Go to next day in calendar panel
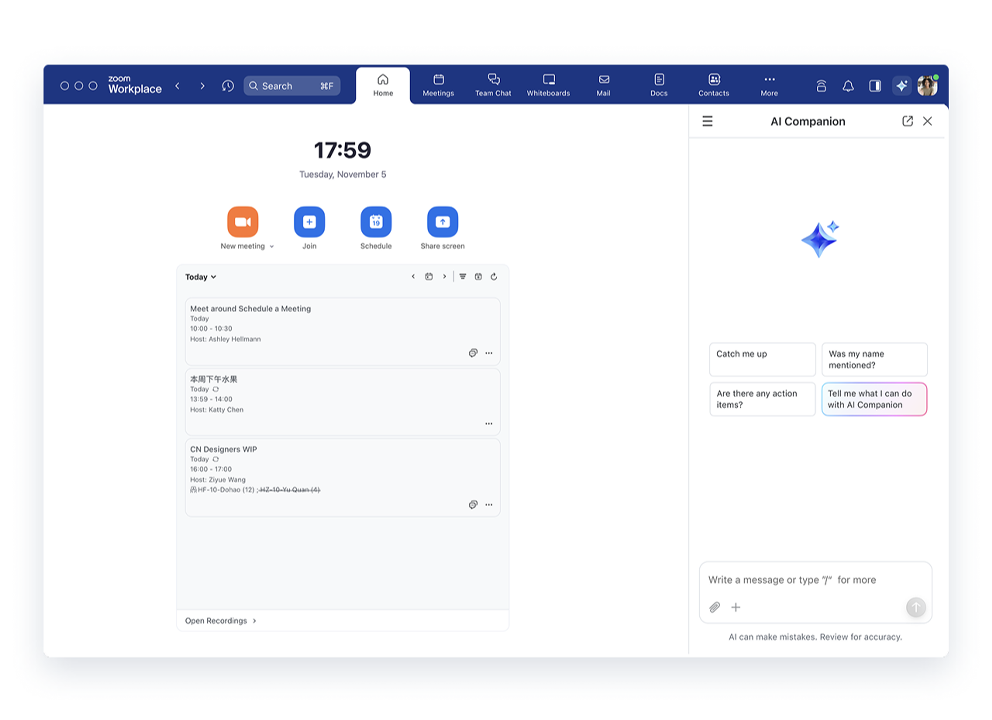992x720 pixels. pos(444,276)
